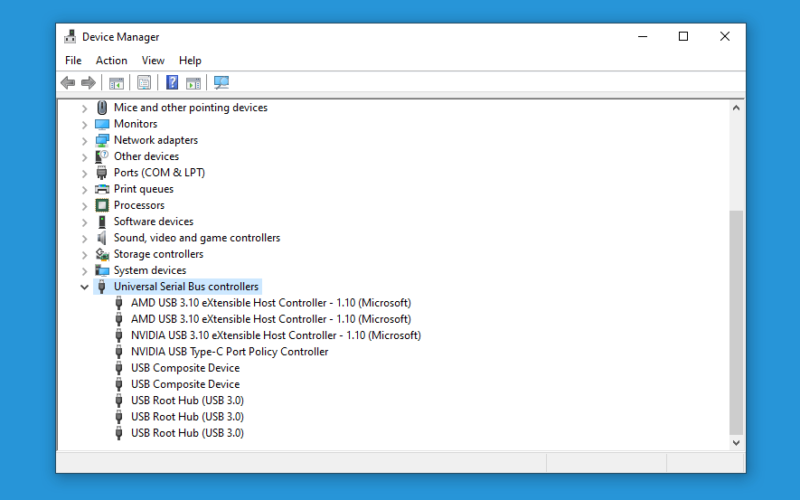Expand the Network adapters category
Image resolution: width=800 pixels, height=500 pixels.
pos(85,141)
